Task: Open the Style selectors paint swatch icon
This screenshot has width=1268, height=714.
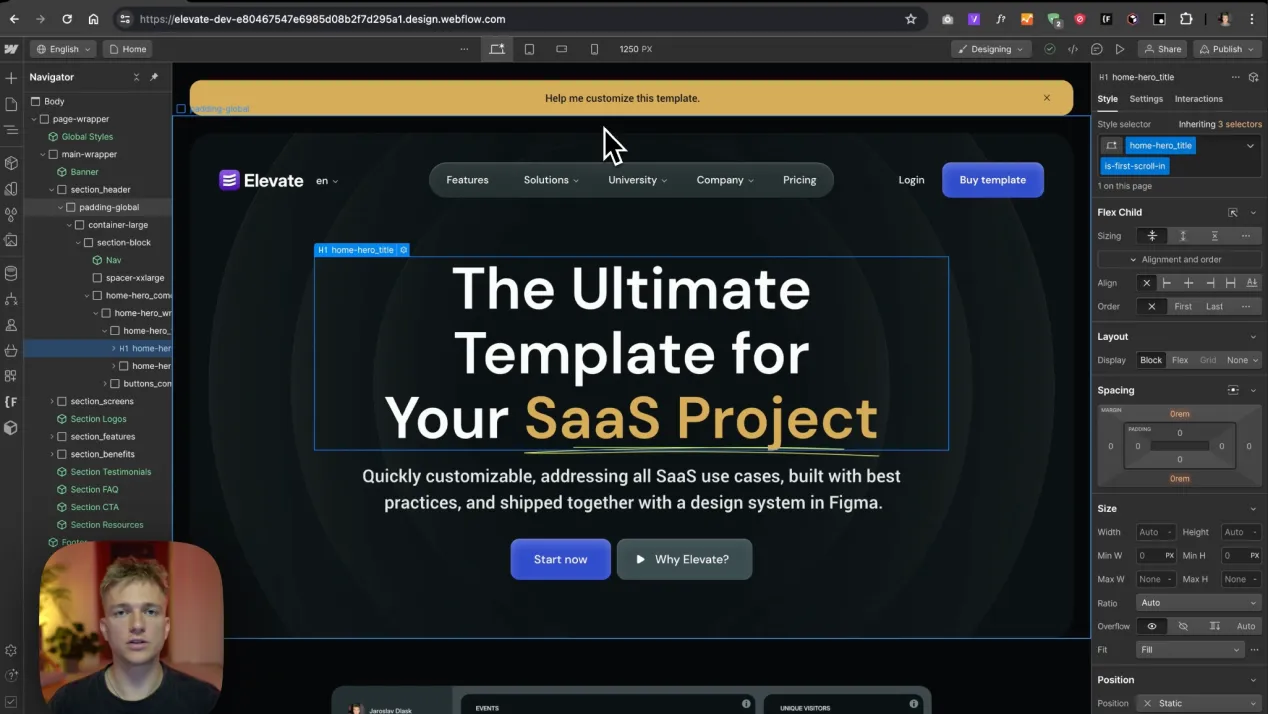Action: coord(11,188)
